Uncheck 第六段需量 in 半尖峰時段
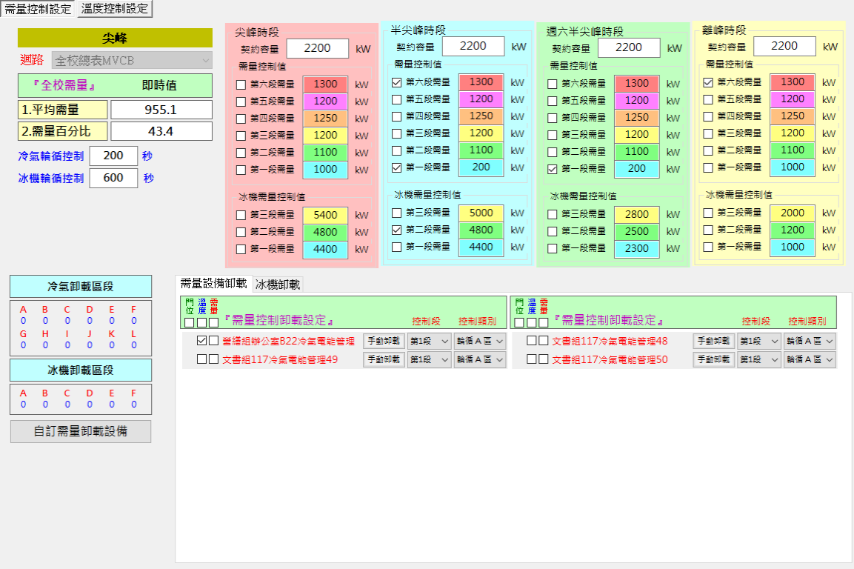The image size is (854, 569). click(x=397, y=82)
